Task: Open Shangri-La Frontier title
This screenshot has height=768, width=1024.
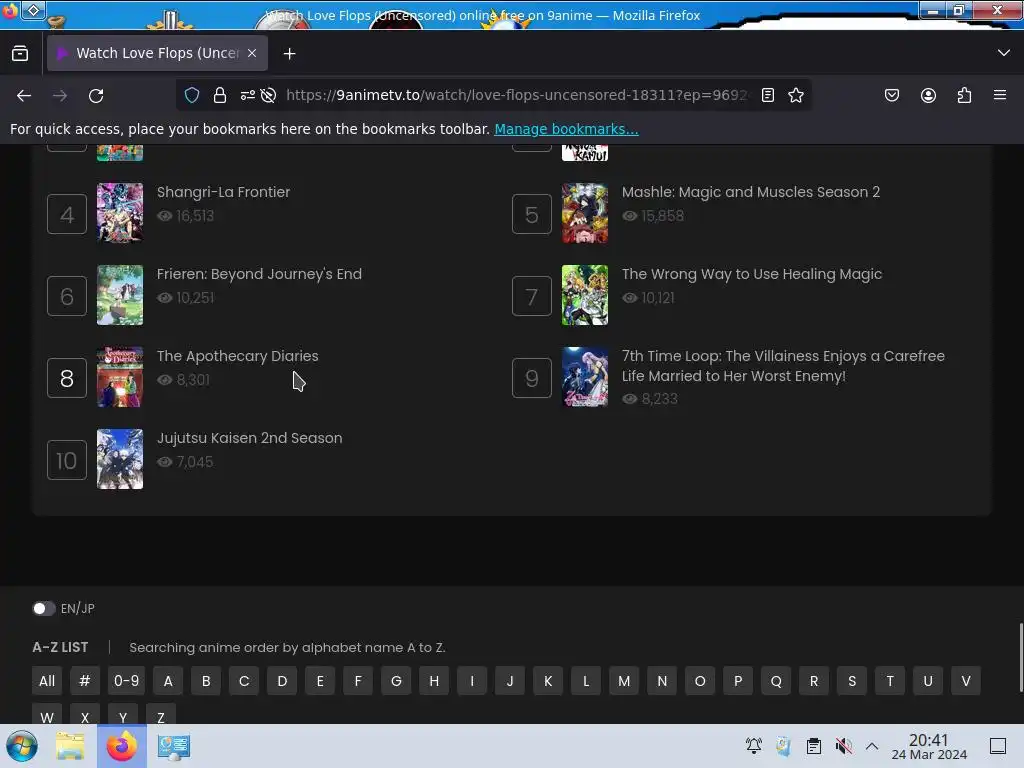Action: coord(223,192)
